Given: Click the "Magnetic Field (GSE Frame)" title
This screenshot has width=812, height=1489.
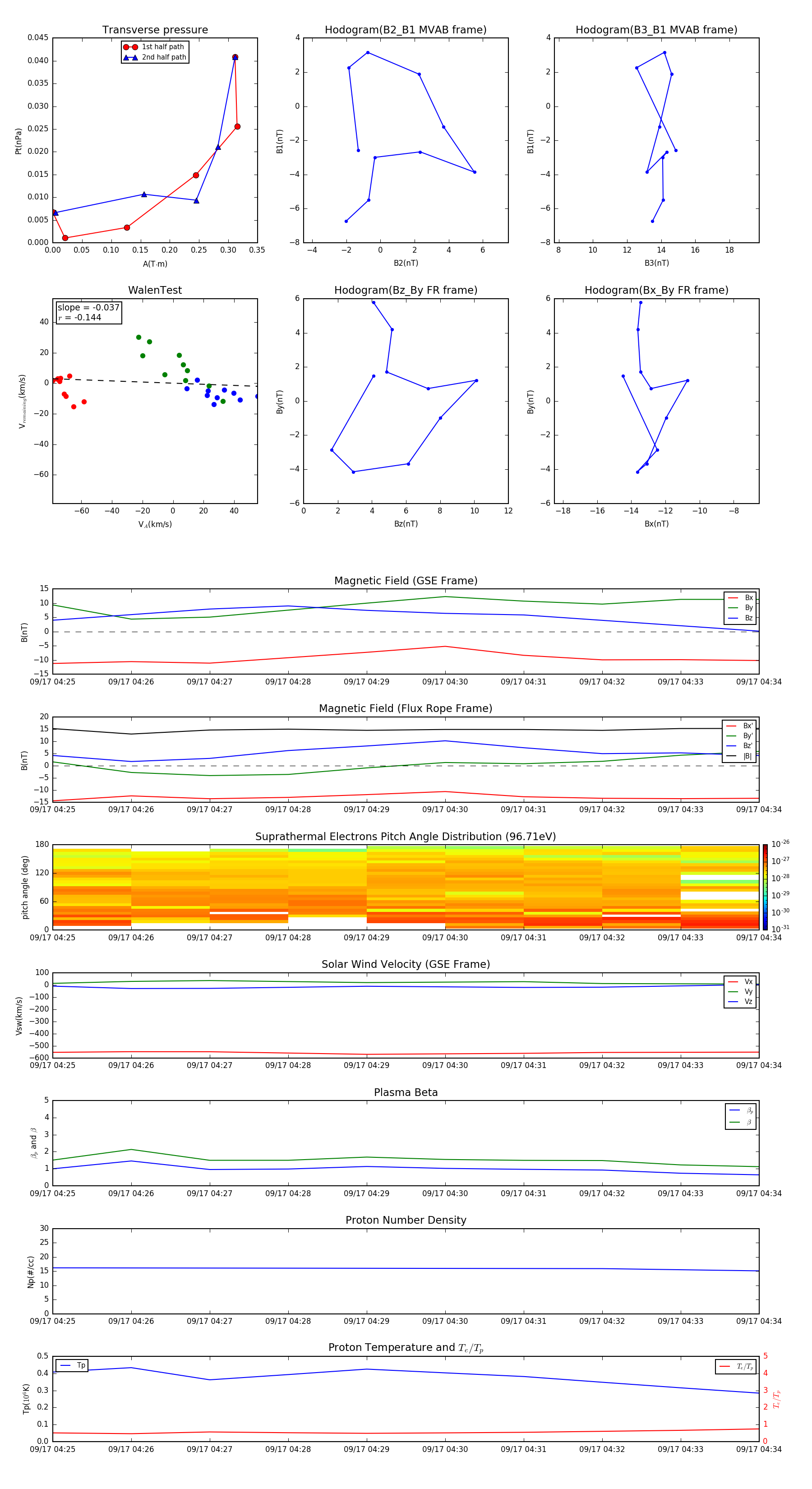Looking at the screenshot, I should (406, 581).
